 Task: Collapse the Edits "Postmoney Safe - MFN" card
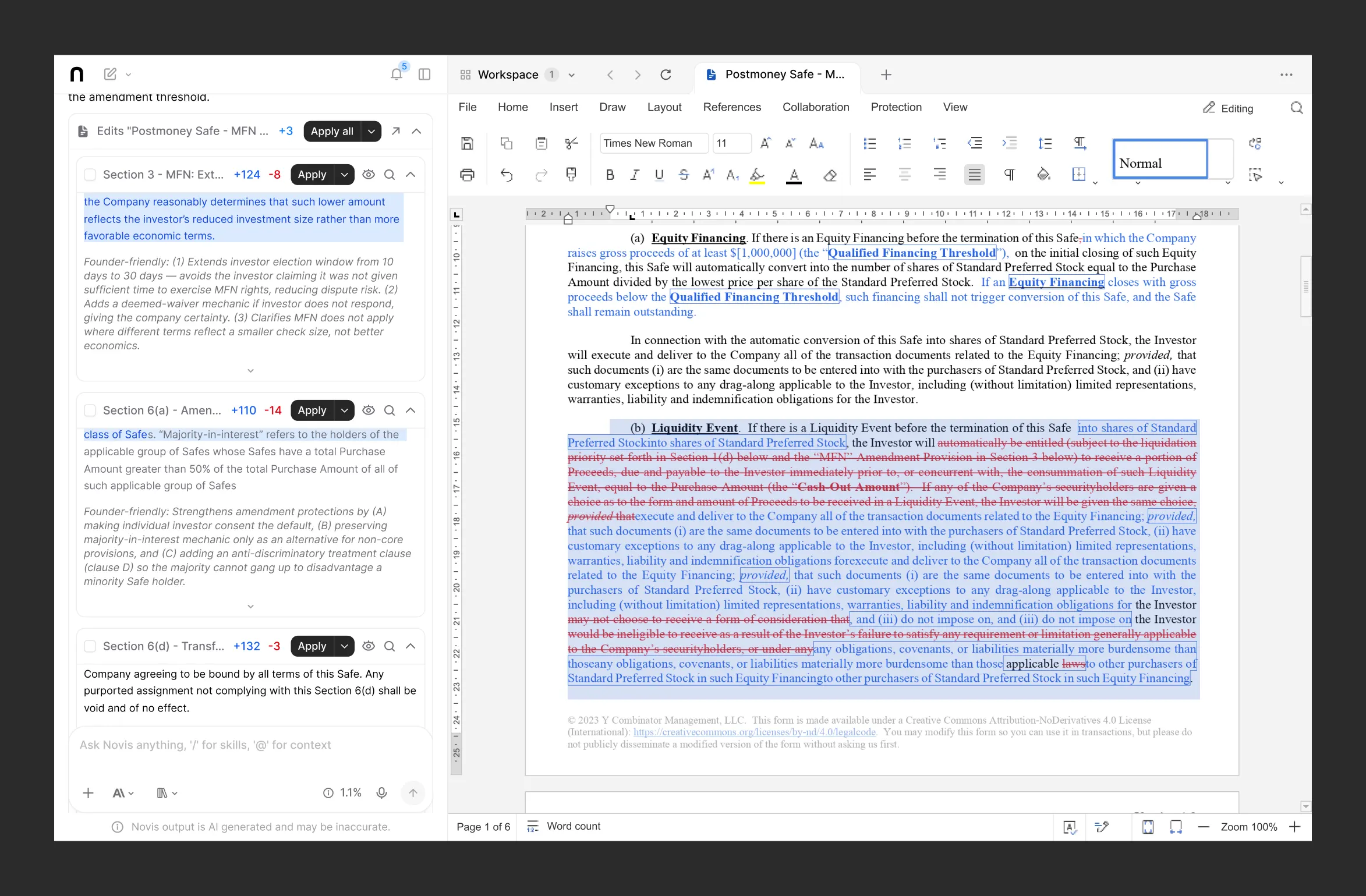pos(416,131)
